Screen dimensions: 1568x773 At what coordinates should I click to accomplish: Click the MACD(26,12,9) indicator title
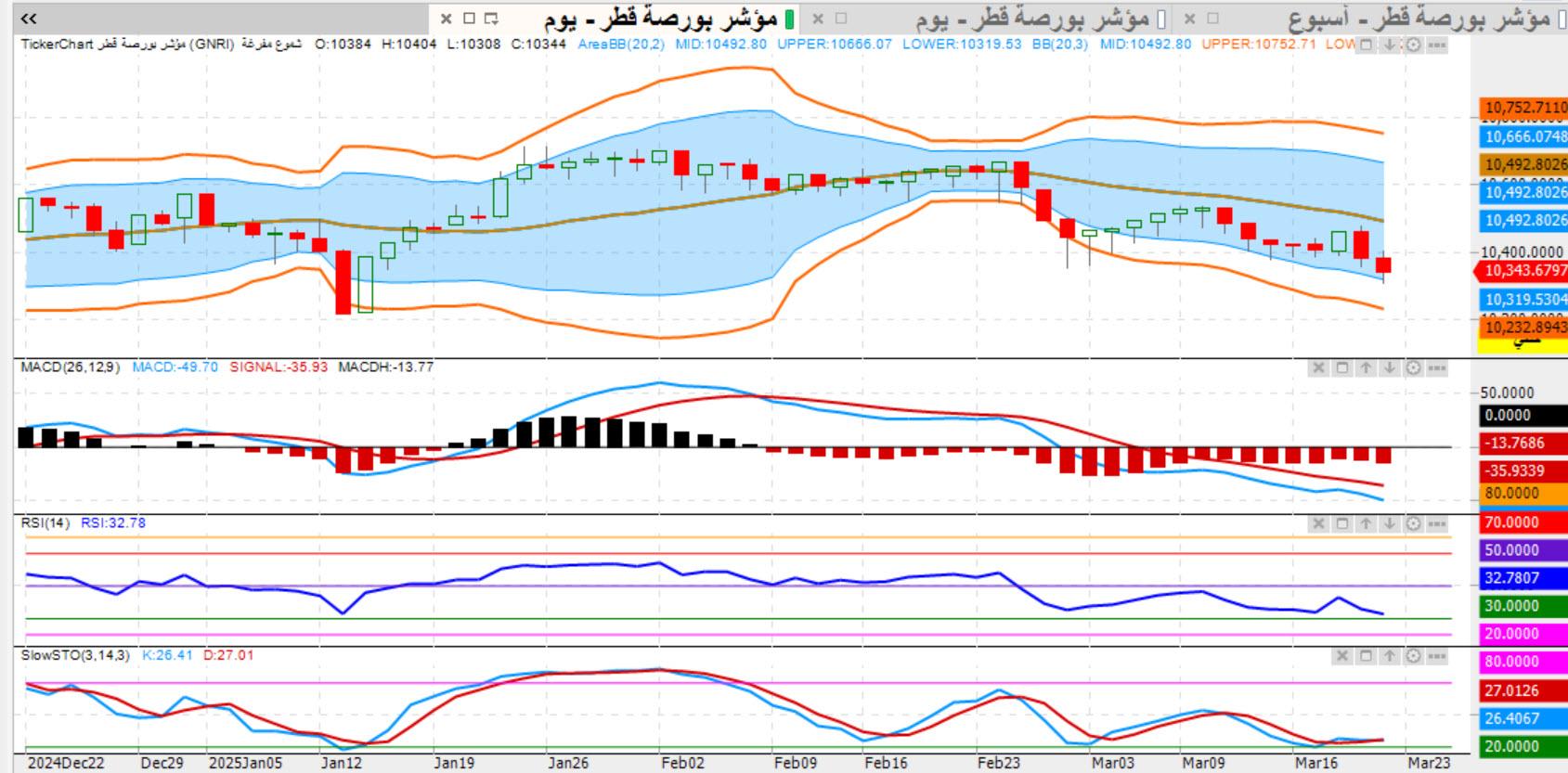point(71,367)
